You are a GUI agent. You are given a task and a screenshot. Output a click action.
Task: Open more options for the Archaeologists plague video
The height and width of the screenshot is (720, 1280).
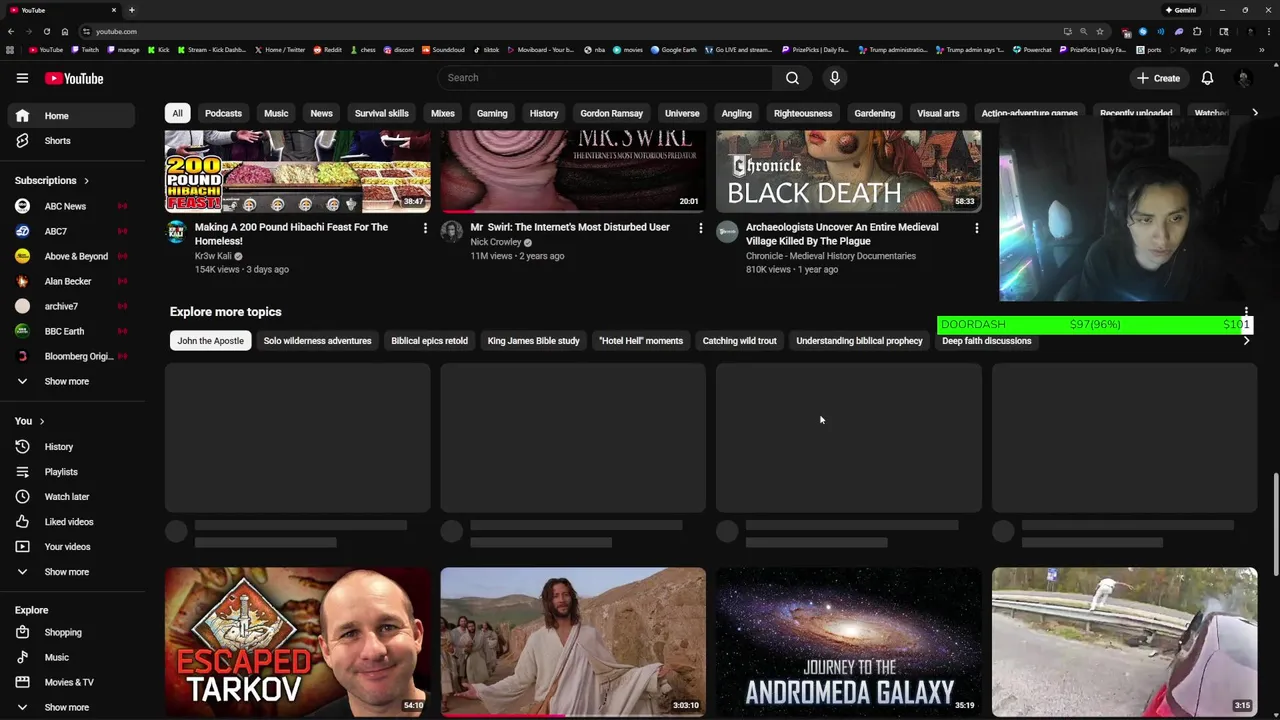(x=976, y=228)
